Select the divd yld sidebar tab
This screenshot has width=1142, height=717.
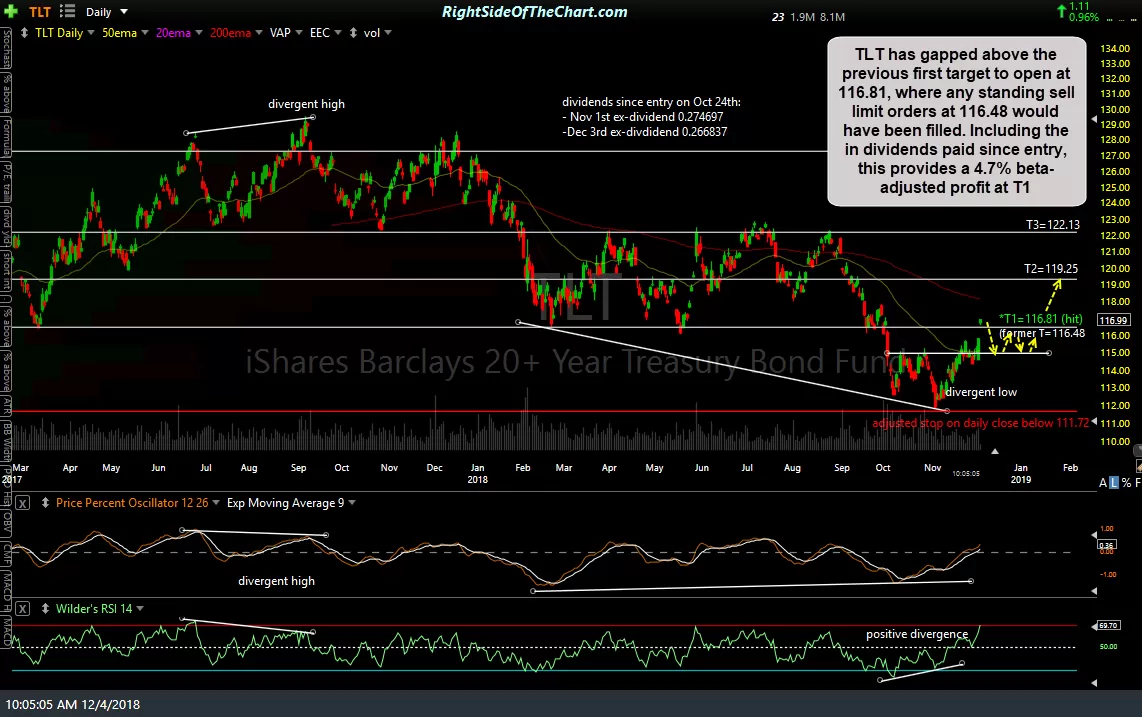pos(6,227)
